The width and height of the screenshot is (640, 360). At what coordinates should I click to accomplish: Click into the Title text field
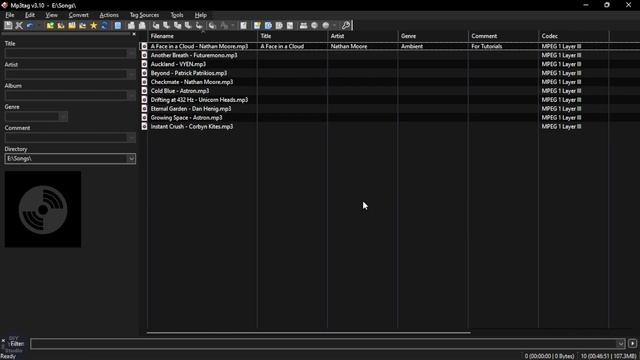coord(66,53)
